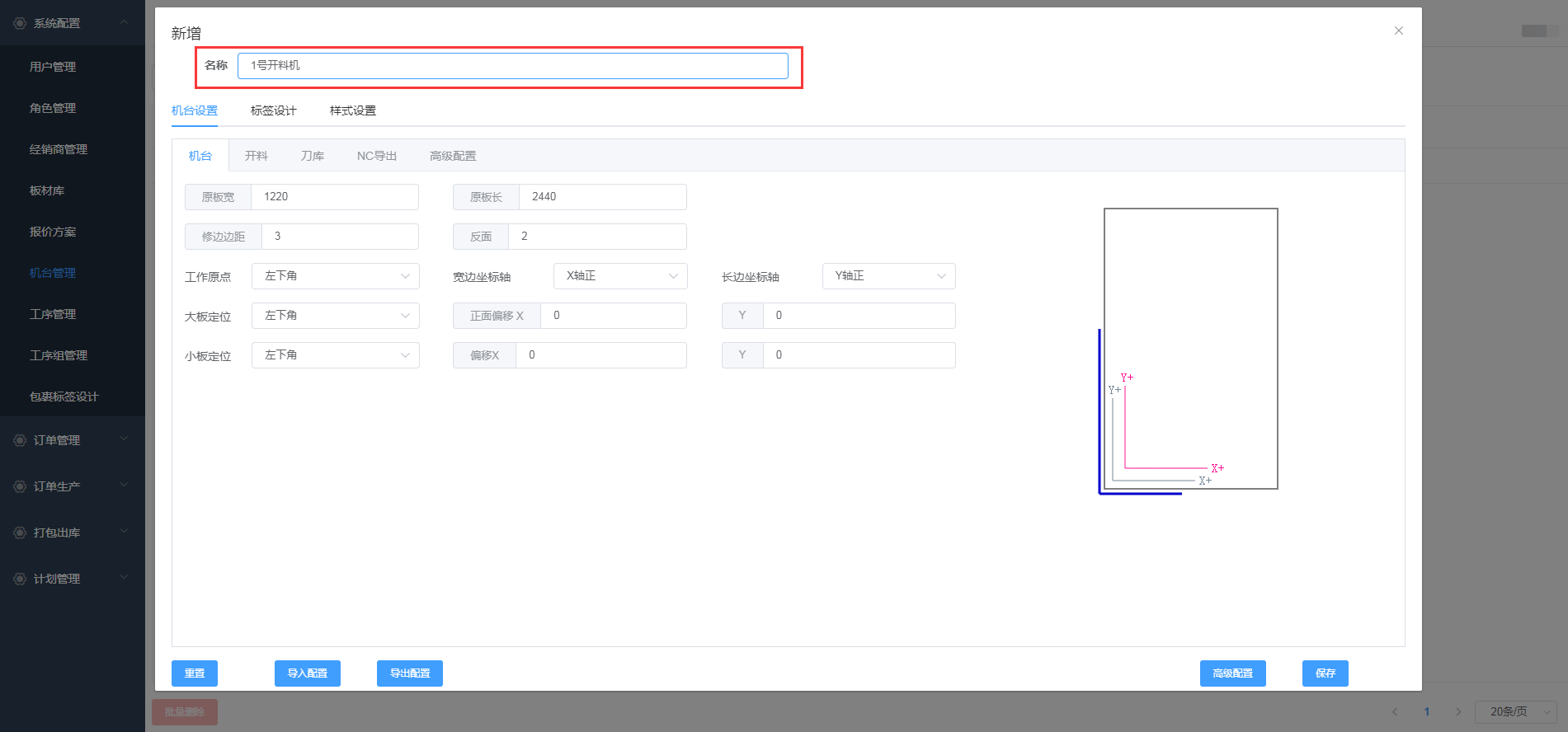This screenshot has width=1568, height=732.
Task: Click the 订单生产 sidebar icon
Action: pyautogui.click(x=20, y=486)
